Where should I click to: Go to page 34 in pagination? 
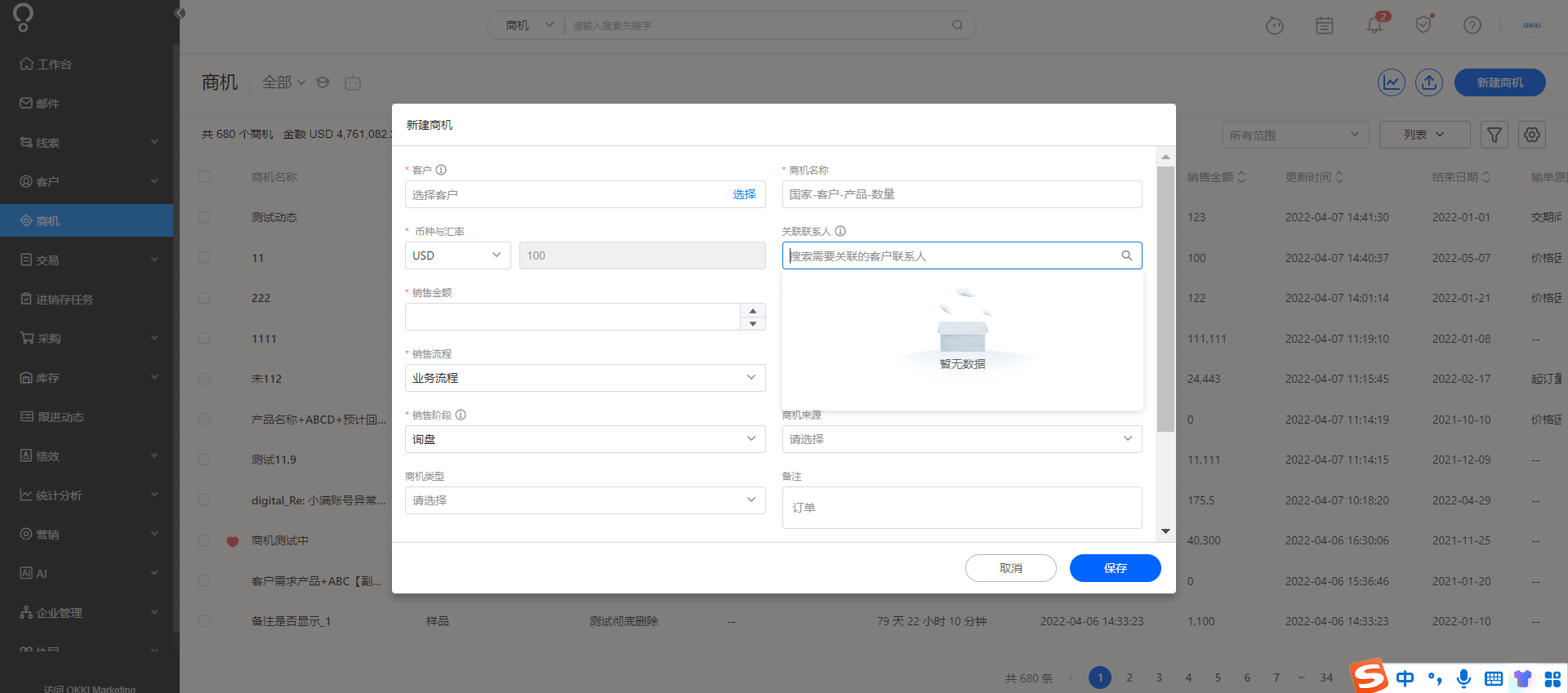click(1326, 677)
